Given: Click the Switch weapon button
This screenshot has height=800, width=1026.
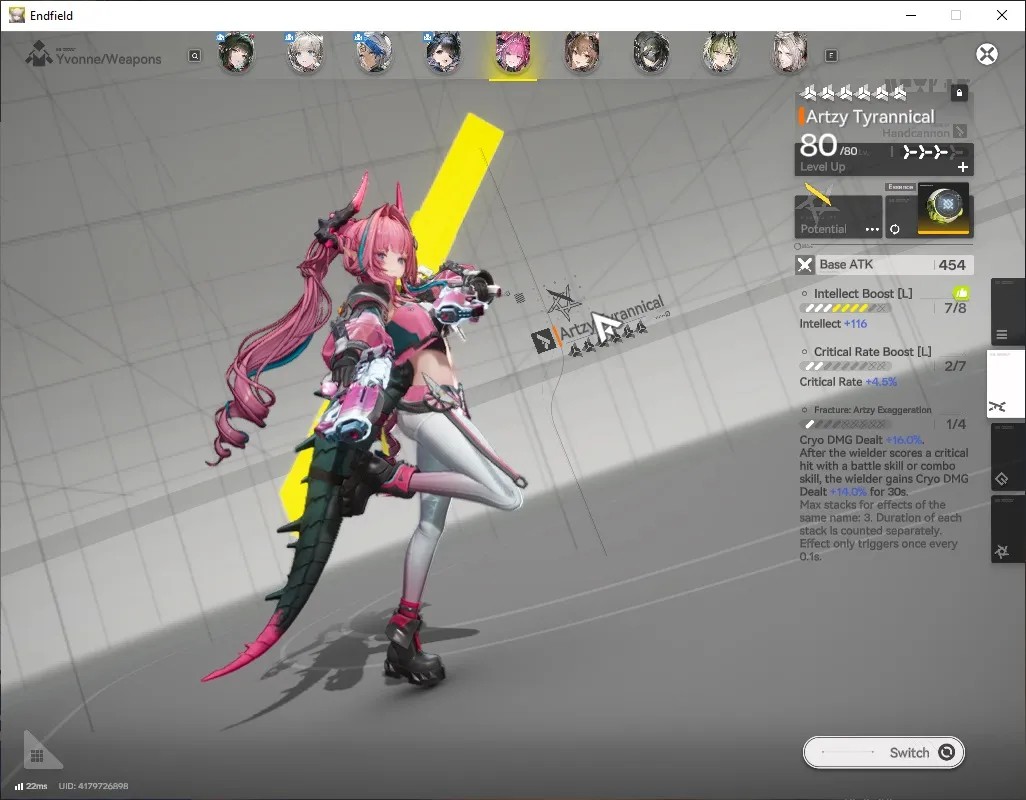Looking at the screenshot, I should (883, 752).
